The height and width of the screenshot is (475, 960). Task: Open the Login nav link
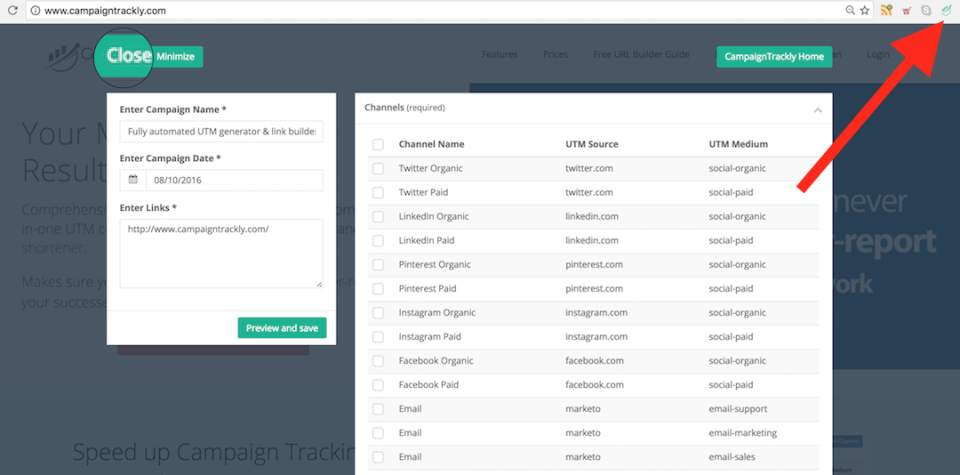coord(878,54)
